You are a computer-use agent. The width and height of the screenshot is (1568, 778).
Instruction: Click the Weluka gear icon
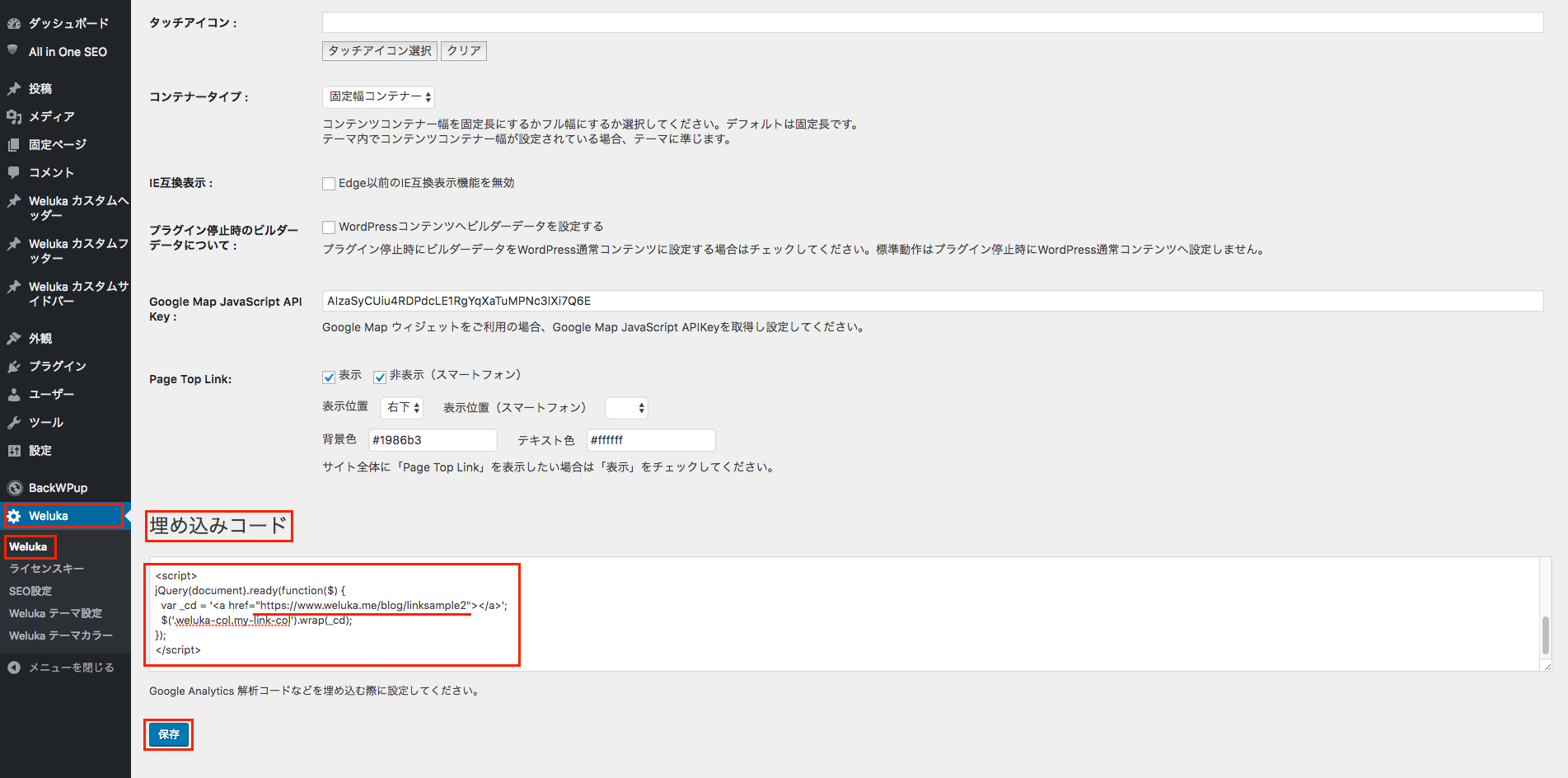pyautogui.click(x=14, y=516)
